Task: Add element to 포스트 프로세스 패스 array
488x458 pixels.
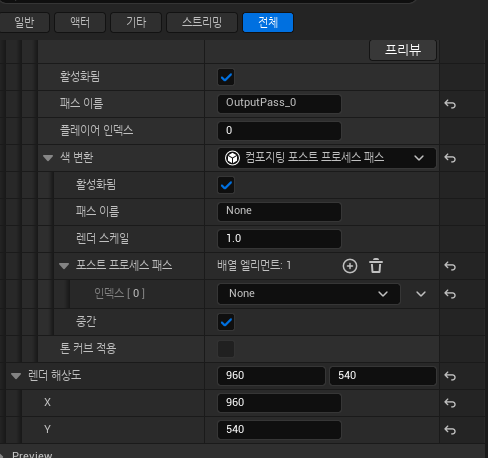Action: point(350,266)
